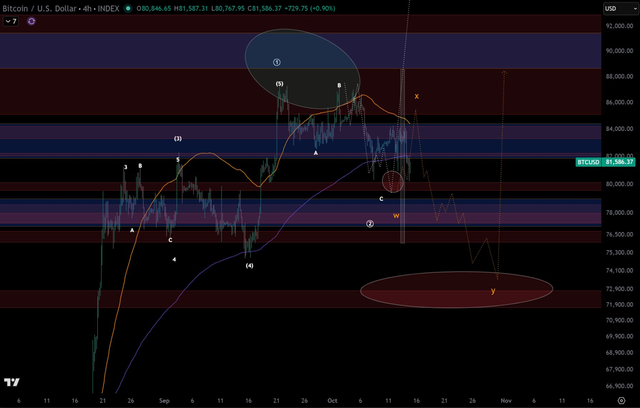This screenshot has height=408, width=640.
Task: Click the 69,900.00 price axis label
Action: [620, 337]
